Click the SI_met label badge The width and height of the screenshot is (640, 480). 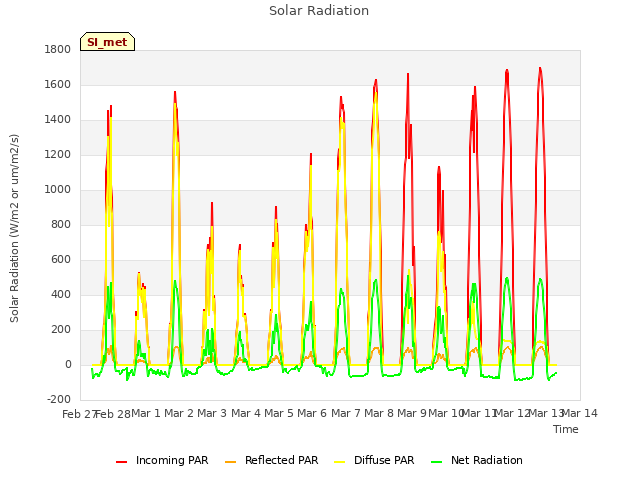tap(107, 42)
